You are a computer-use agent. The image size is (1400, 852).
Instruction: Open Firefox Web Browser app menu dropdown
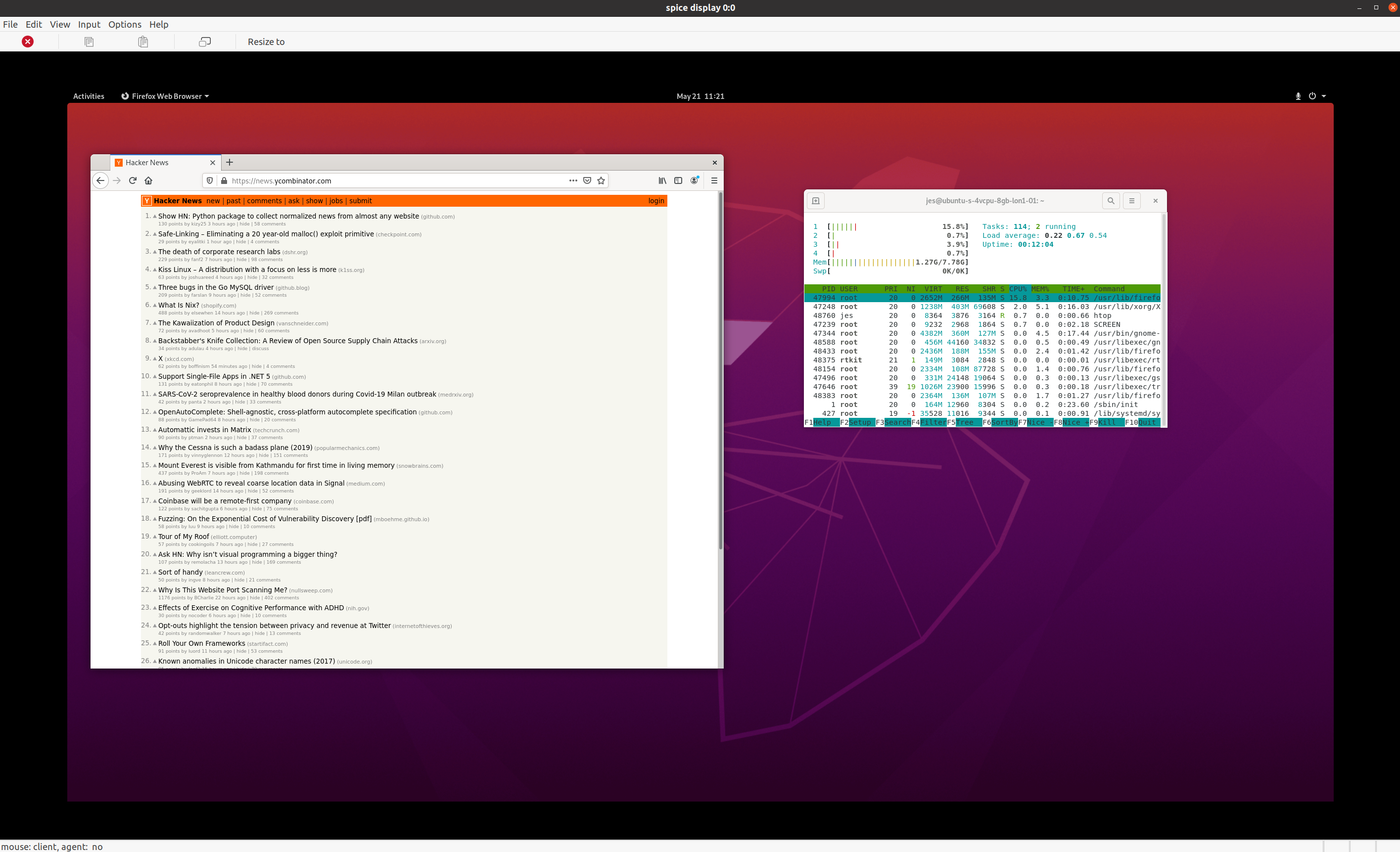[x=165, y=96]
